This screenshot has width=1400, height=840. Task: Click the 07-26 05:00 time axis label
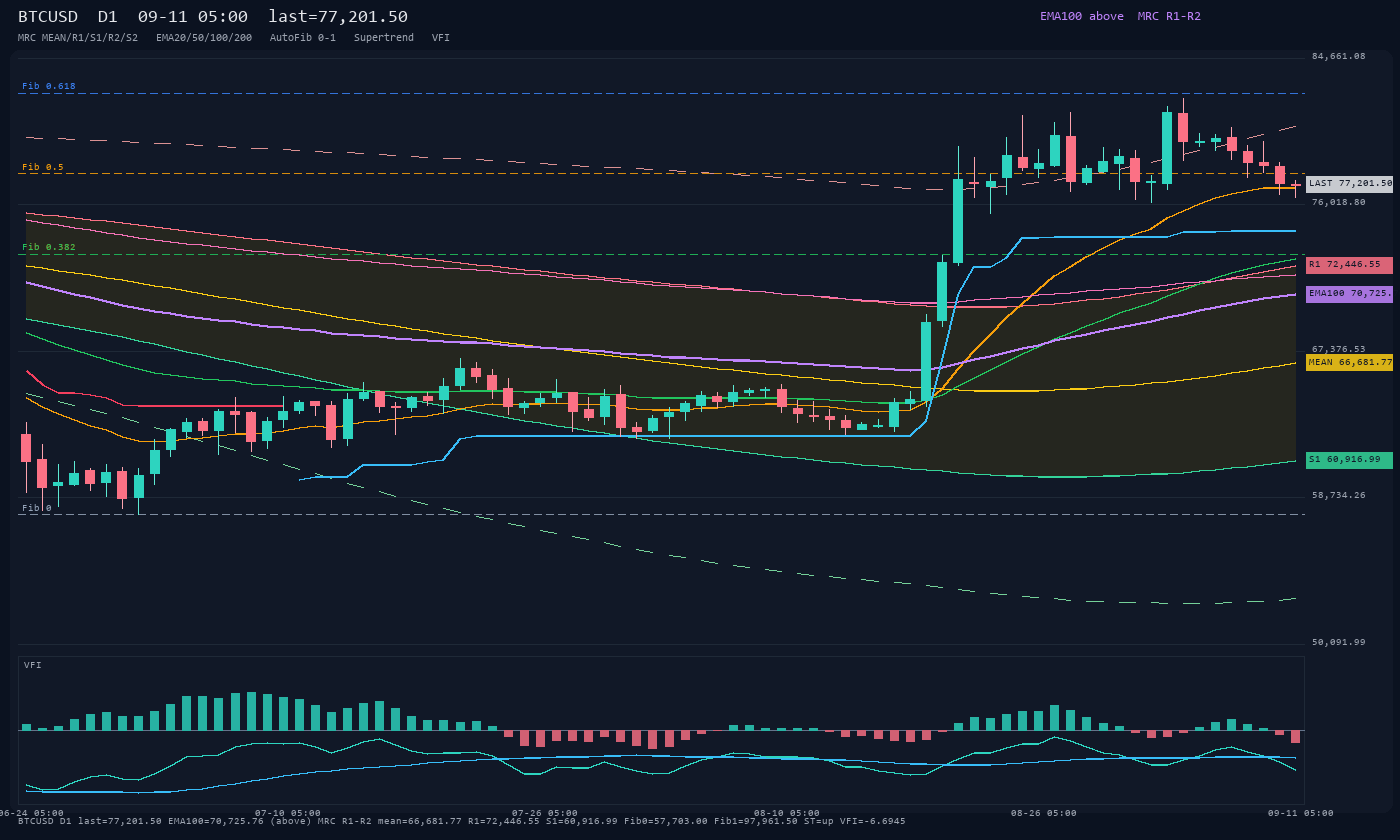[x=545, y=813]
